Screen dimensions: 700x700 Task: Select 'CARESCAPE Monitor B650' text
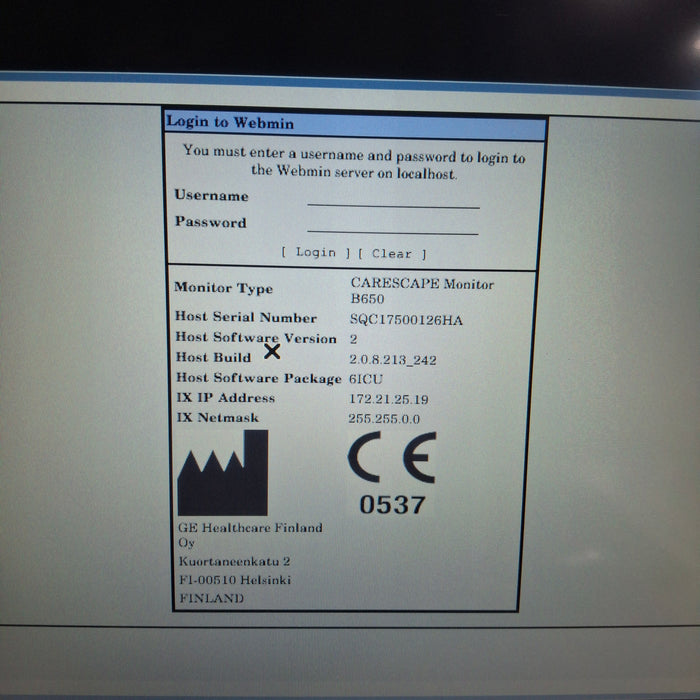coord(422,291)
